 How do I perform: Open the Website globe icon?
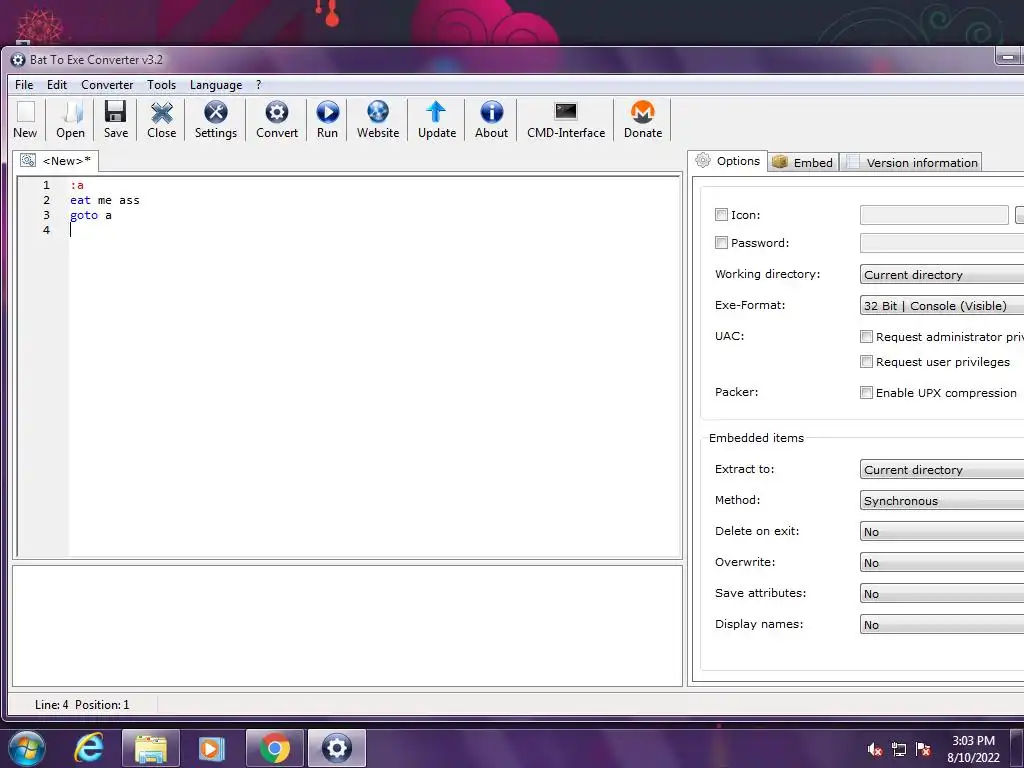click(377, 120)
